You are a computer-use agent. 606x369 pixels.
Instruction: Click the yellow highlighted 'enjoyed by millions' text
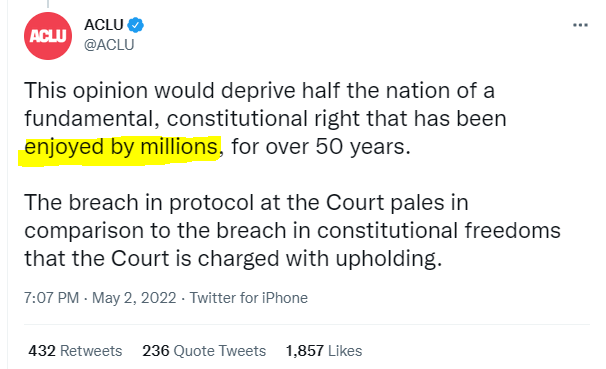pyautogui.click(x=121, y=148)
